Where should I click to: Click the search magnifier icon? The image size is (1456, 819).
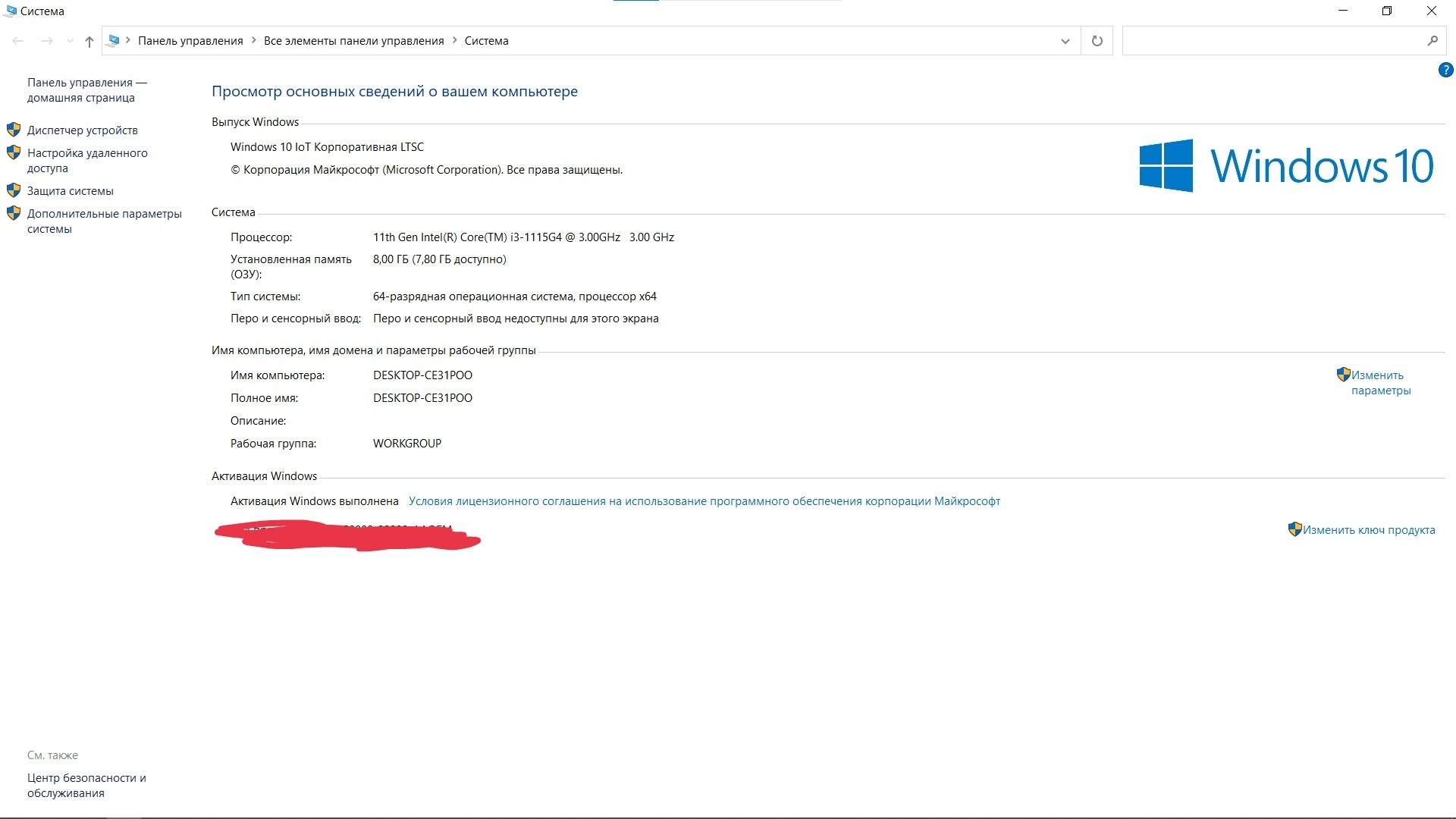pos(1432,41)
